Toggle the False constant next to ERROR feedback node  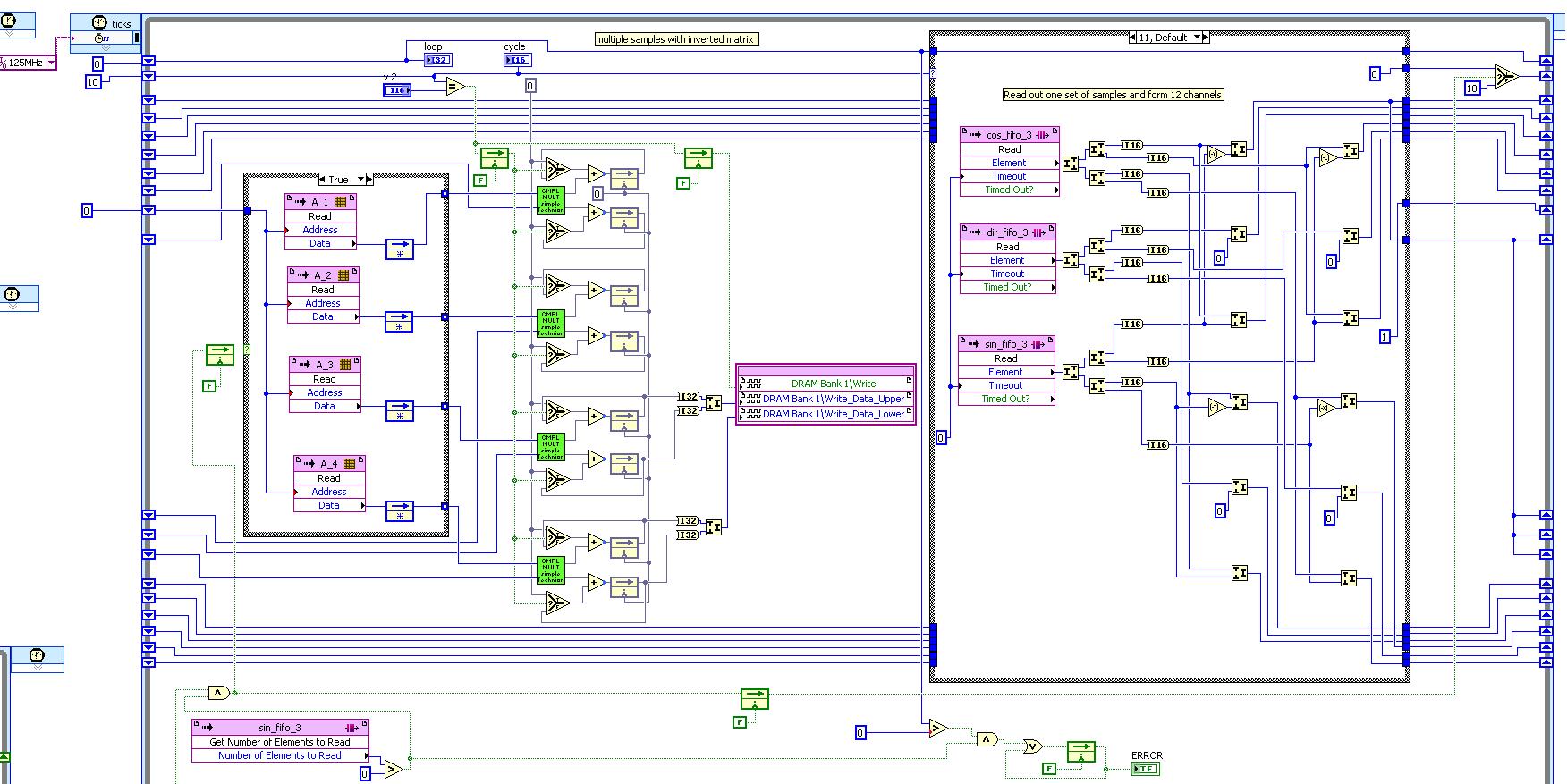[x=1049, y=769]
